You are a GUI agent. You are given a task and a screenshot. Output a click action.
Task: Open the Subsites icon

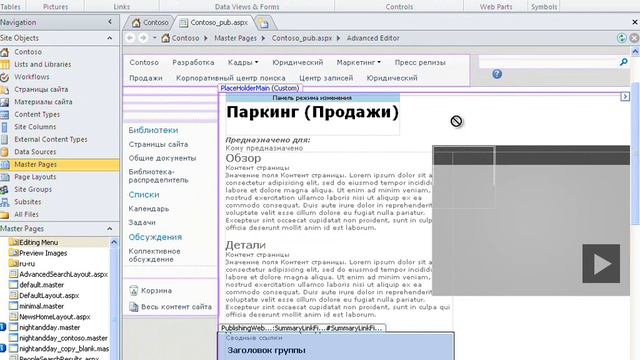click(4, 202)
